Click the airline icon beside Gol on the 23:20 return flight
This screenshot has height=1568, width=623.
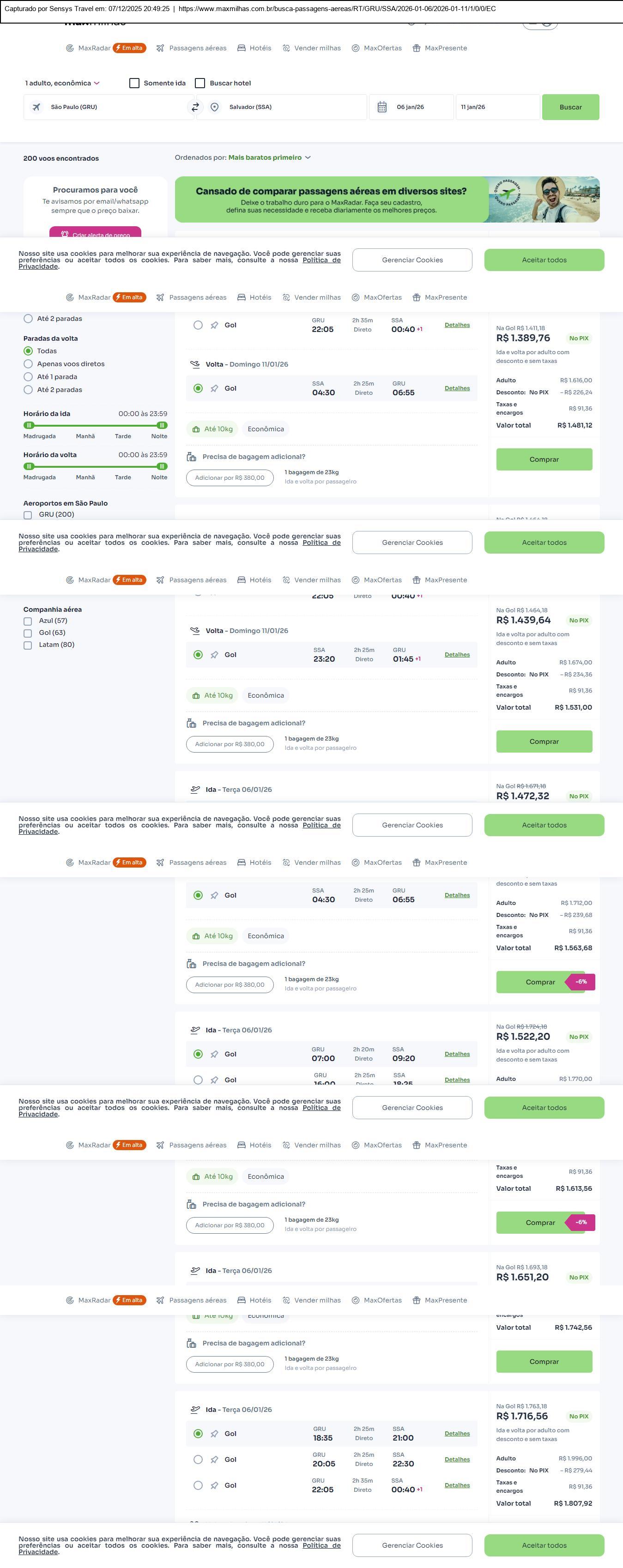[x=214, y=655]
